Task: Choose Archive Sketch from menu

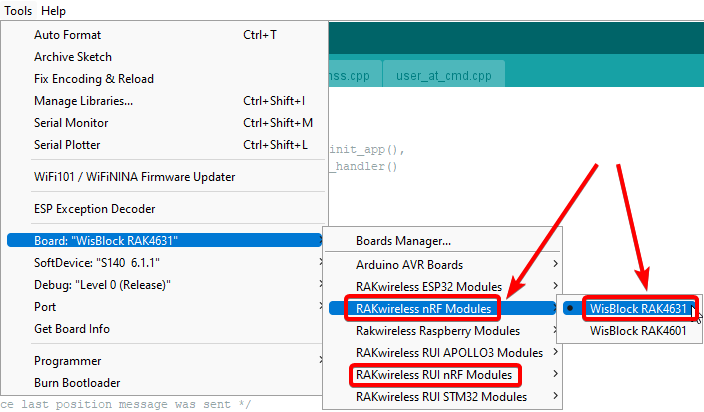Action: pyautogui.click(x=73, y=57)
